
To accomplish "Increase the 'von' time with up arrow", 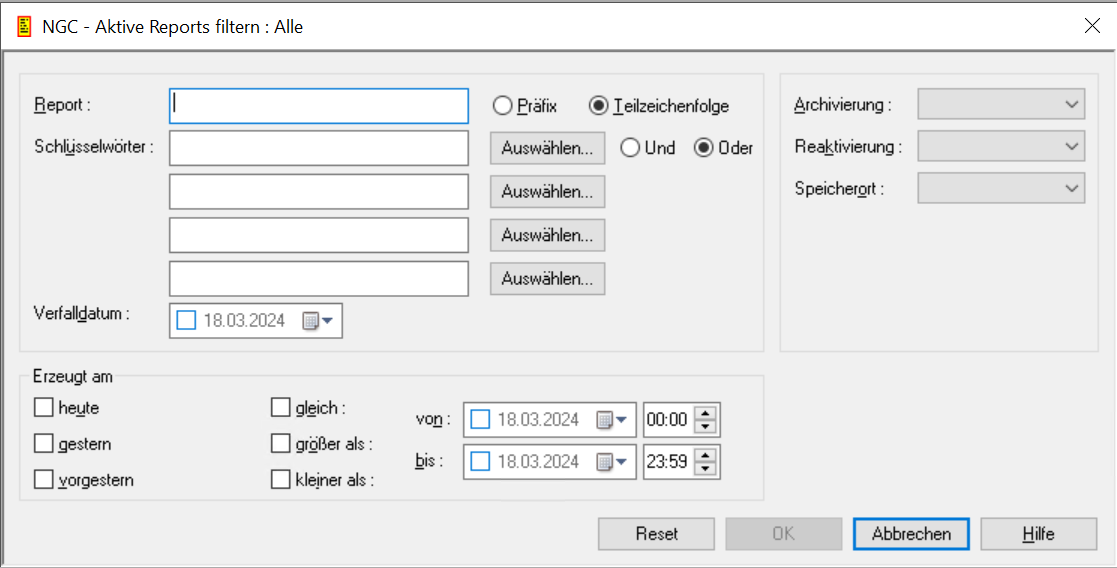I will [x=706, y=413].
